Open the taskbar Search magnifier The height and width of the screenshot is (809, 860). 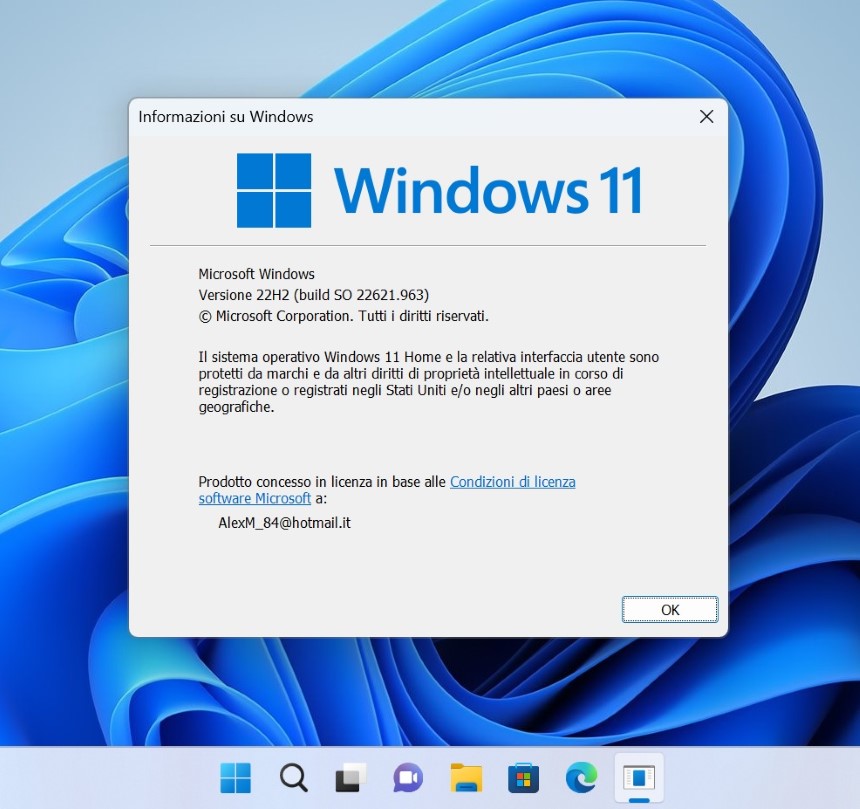pyautogui.click(x=293, y=777)
